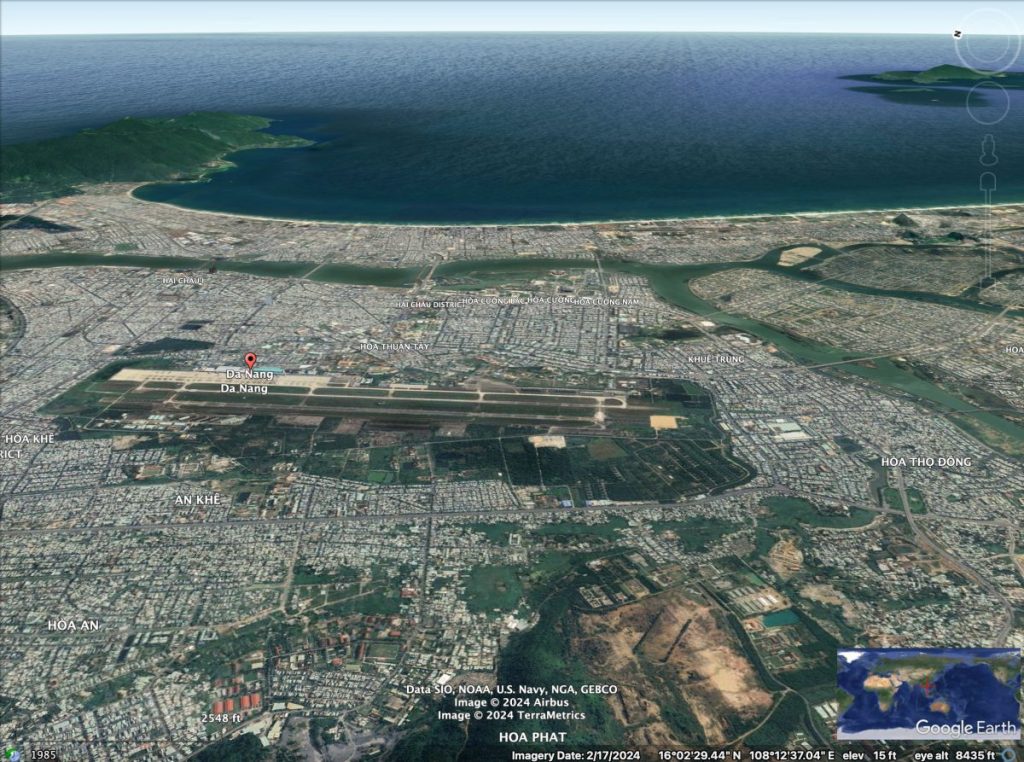
Task: Select the Street View pegman icon
Action: coord(987,150)
